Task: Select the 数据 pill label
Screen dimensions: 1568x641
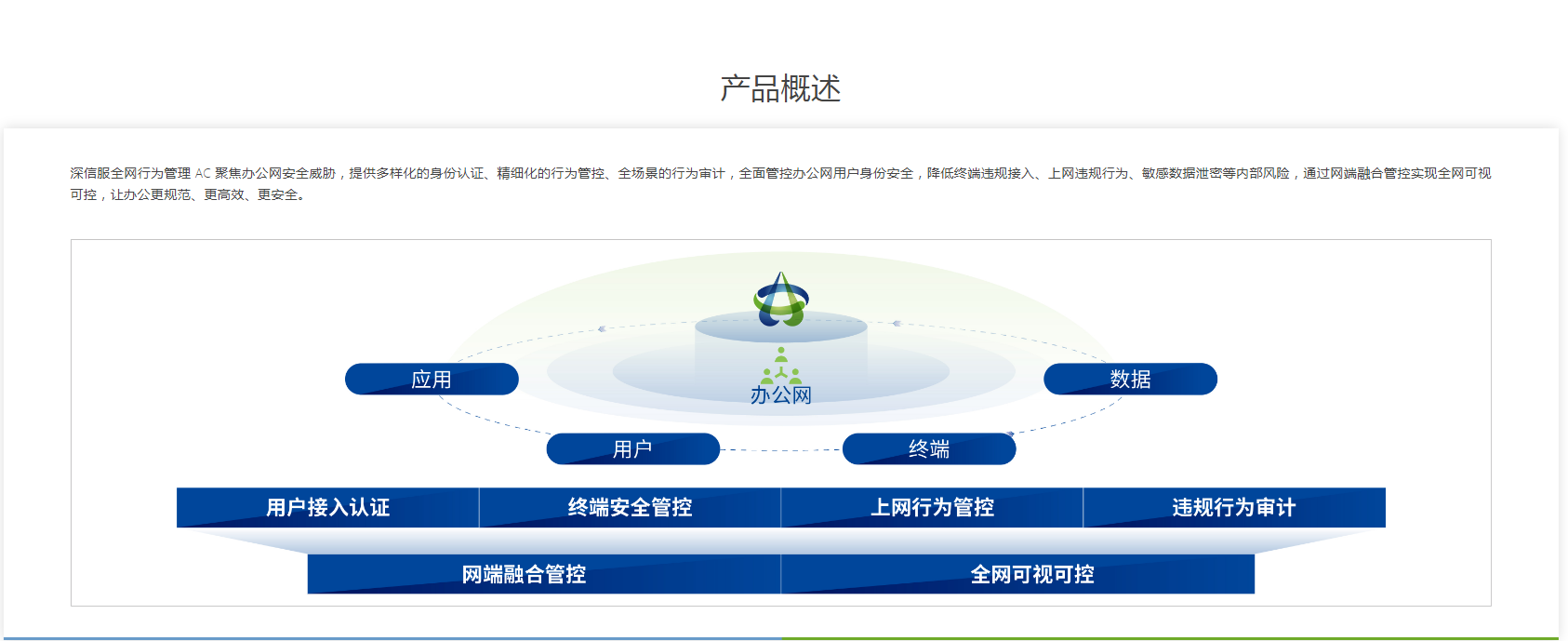Action: pyautogui.click(x=1130, y=380)
